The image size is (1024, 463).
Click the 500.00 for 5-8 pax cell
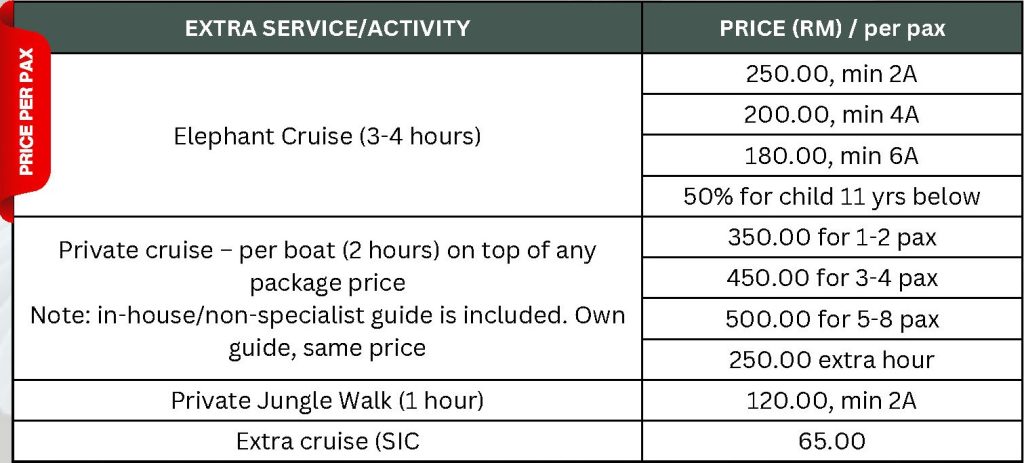point(832,318)
